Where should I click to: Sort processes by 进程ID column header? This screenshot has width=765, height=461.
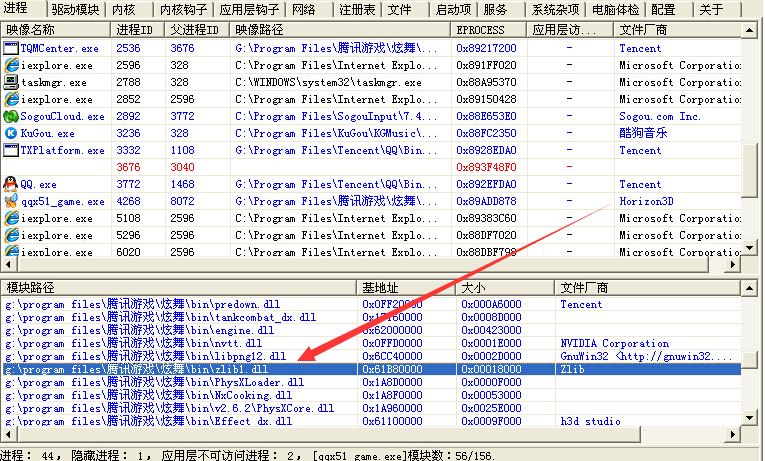pyautogui.click(x=140, y=30)
